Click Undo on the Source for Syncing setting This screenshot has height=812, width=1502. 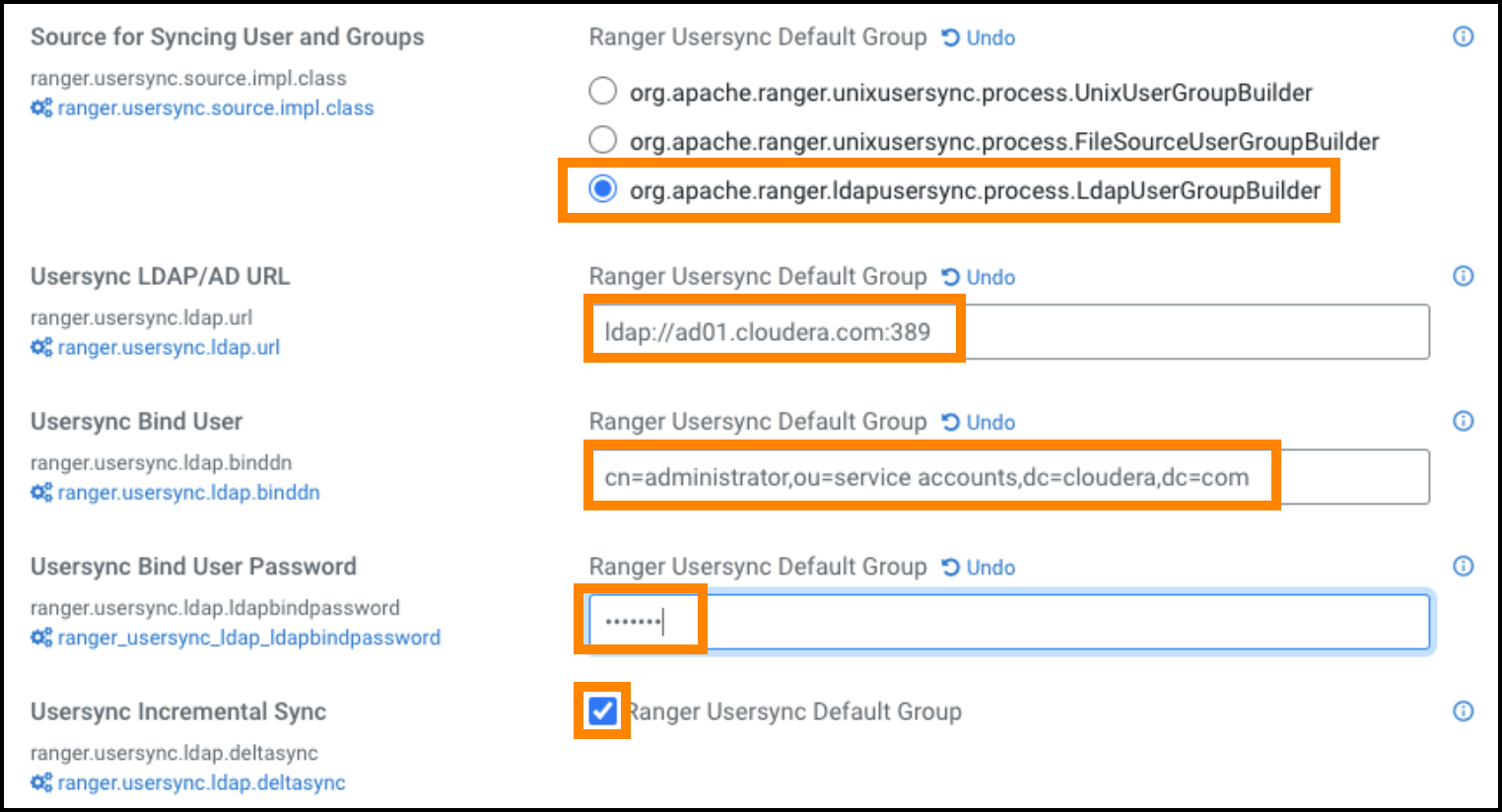click(x=990, y=37)
